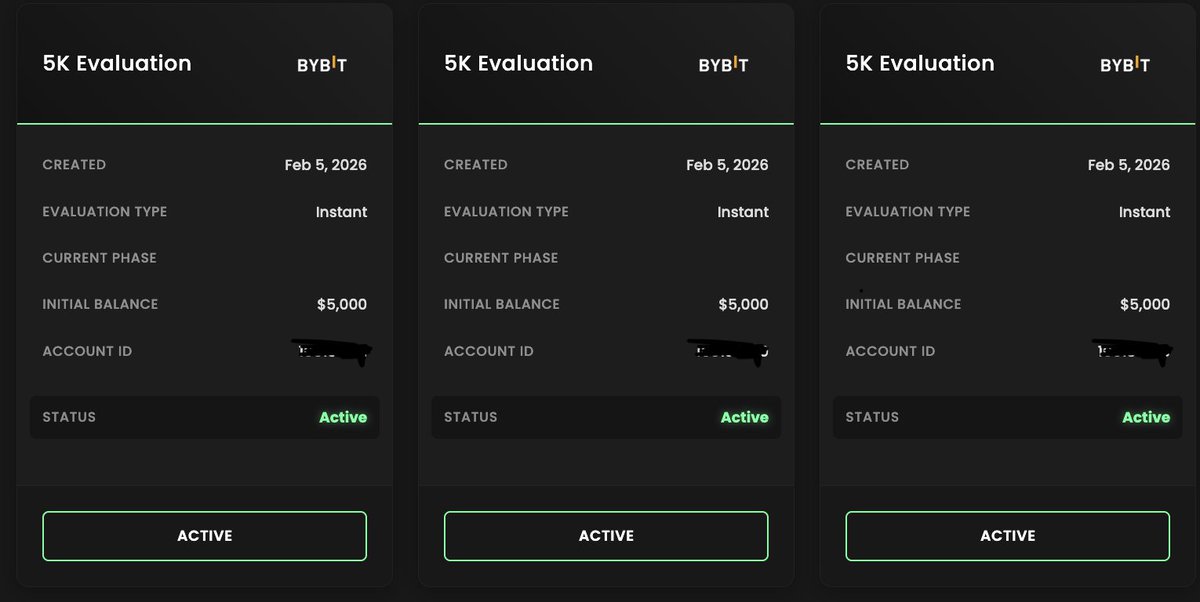Click the CREATED label in the middle card

475,165
